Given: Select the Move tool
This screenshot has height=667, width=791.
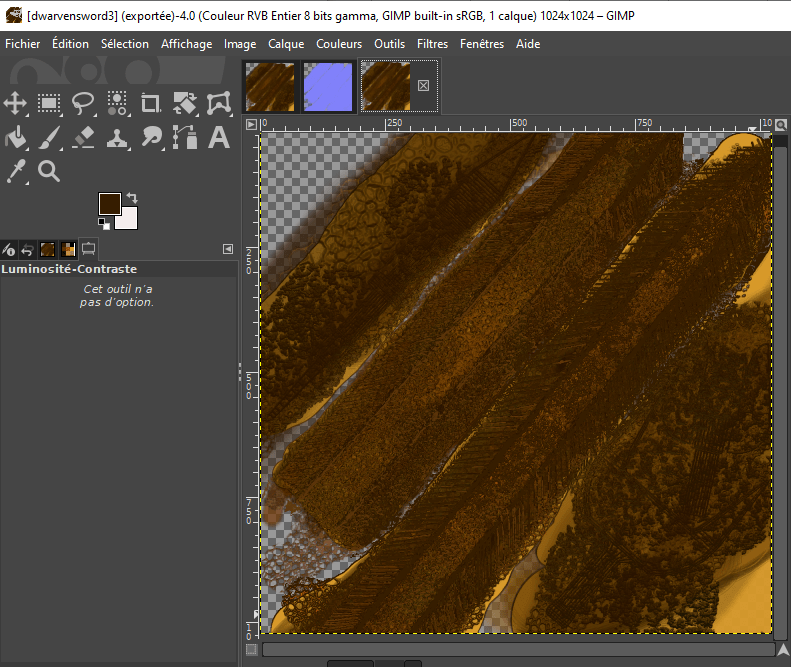Looking at the screenshot, I should [15, 103].
